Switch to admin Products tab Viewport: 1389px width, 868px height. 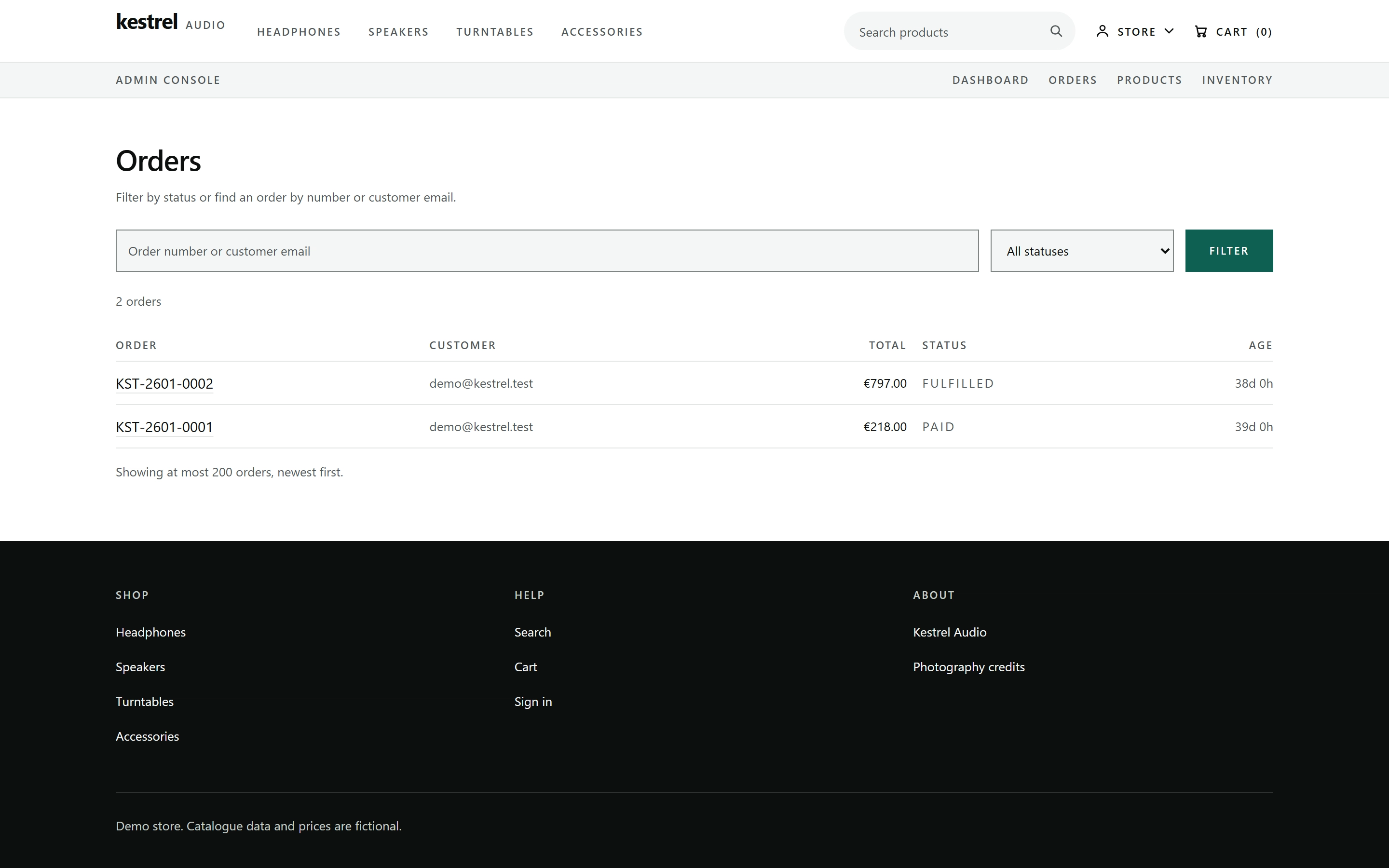pos(1149,81)
